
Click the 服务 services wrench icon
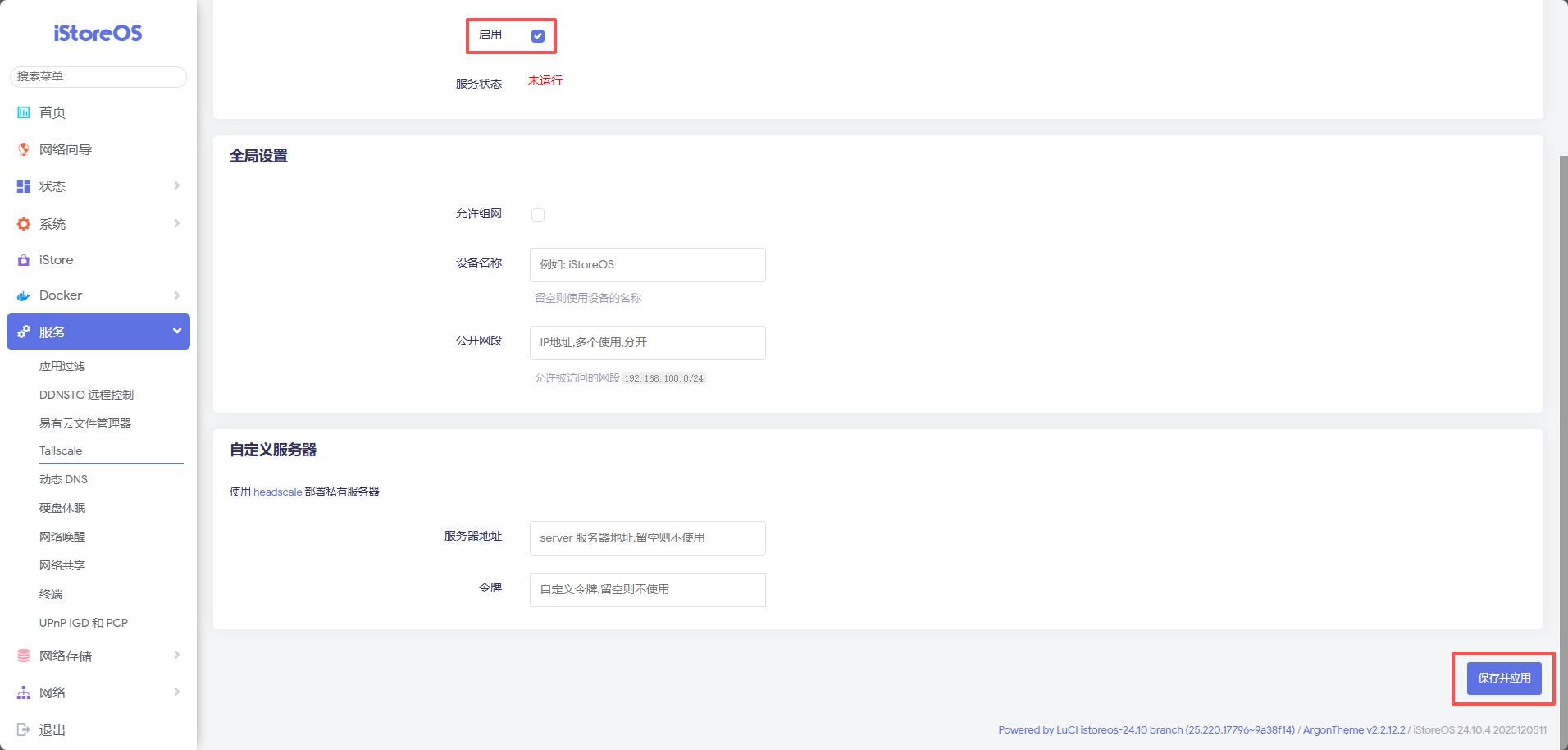[x=23, y=332]
